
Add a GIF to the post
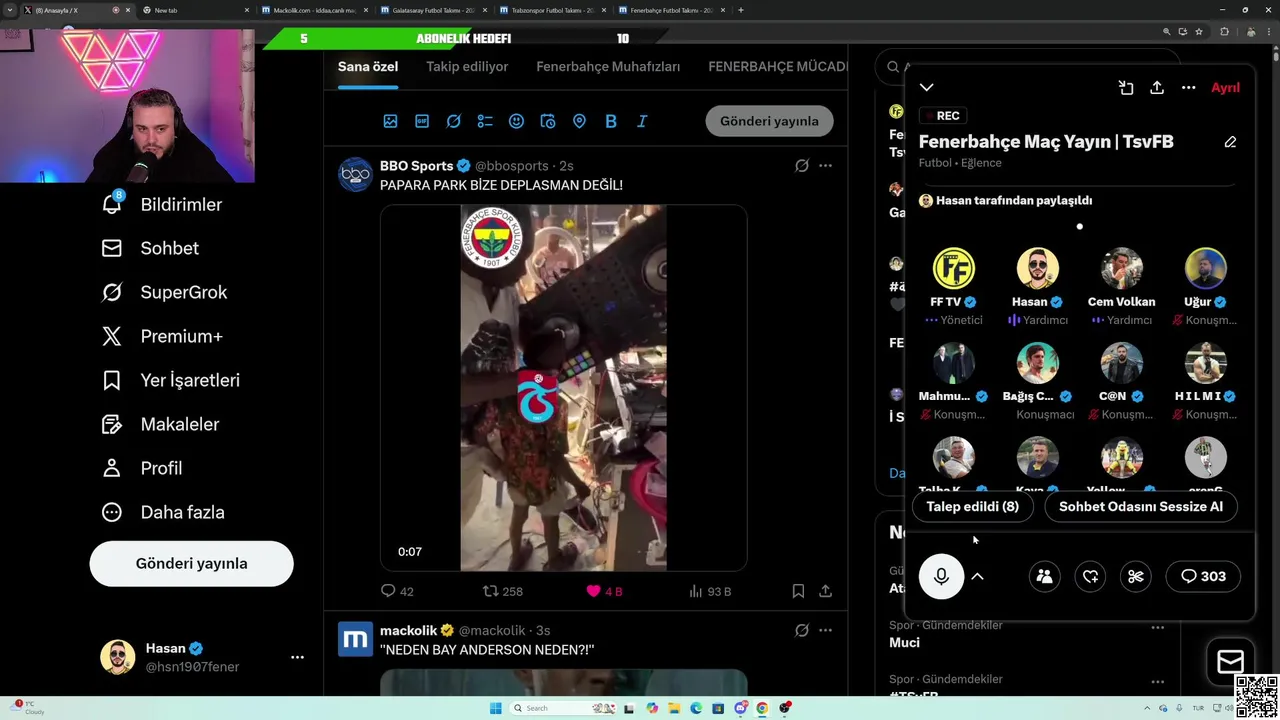tap(422, 121)
